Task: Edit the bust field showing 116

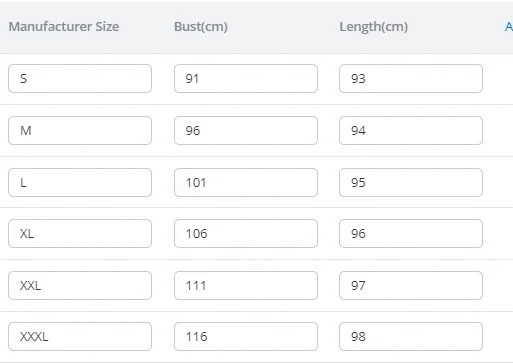Action: (246, 337)
